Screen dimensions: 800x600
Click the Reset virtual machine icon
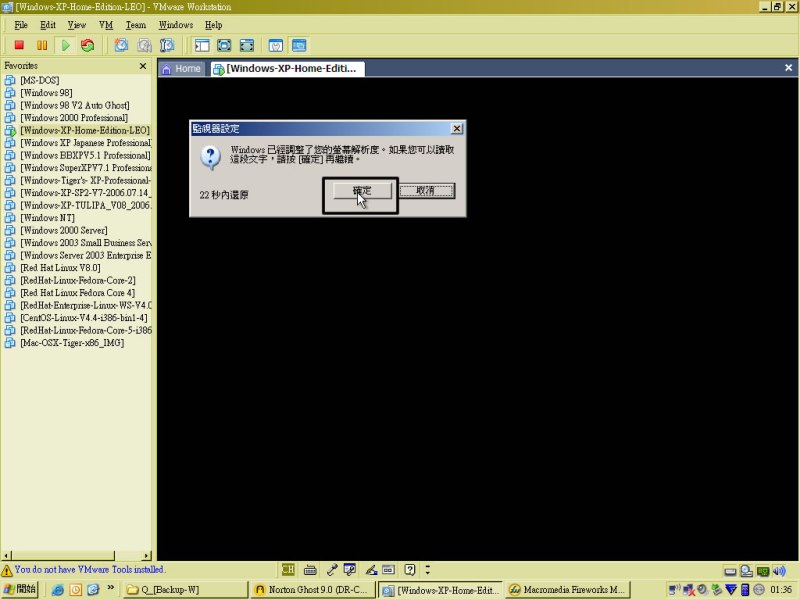88,45
